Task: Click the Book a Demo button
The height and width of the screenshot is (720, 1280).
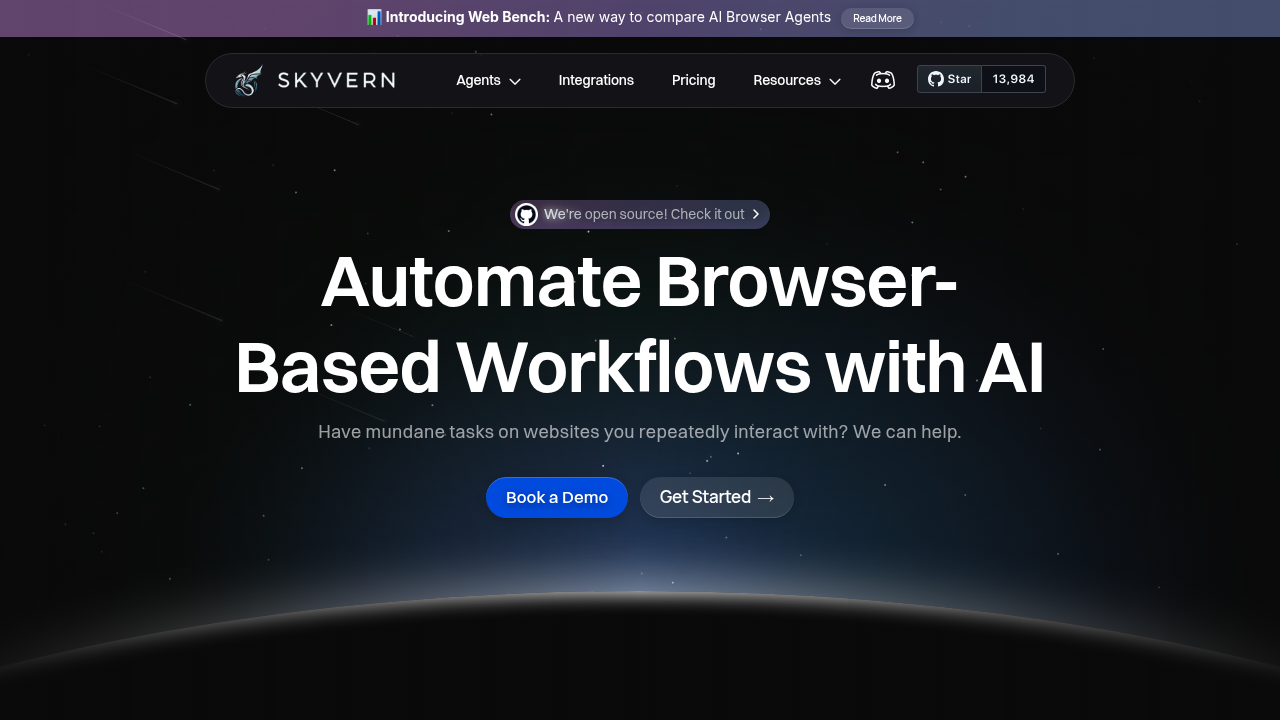Action: (x=556, y=497)
